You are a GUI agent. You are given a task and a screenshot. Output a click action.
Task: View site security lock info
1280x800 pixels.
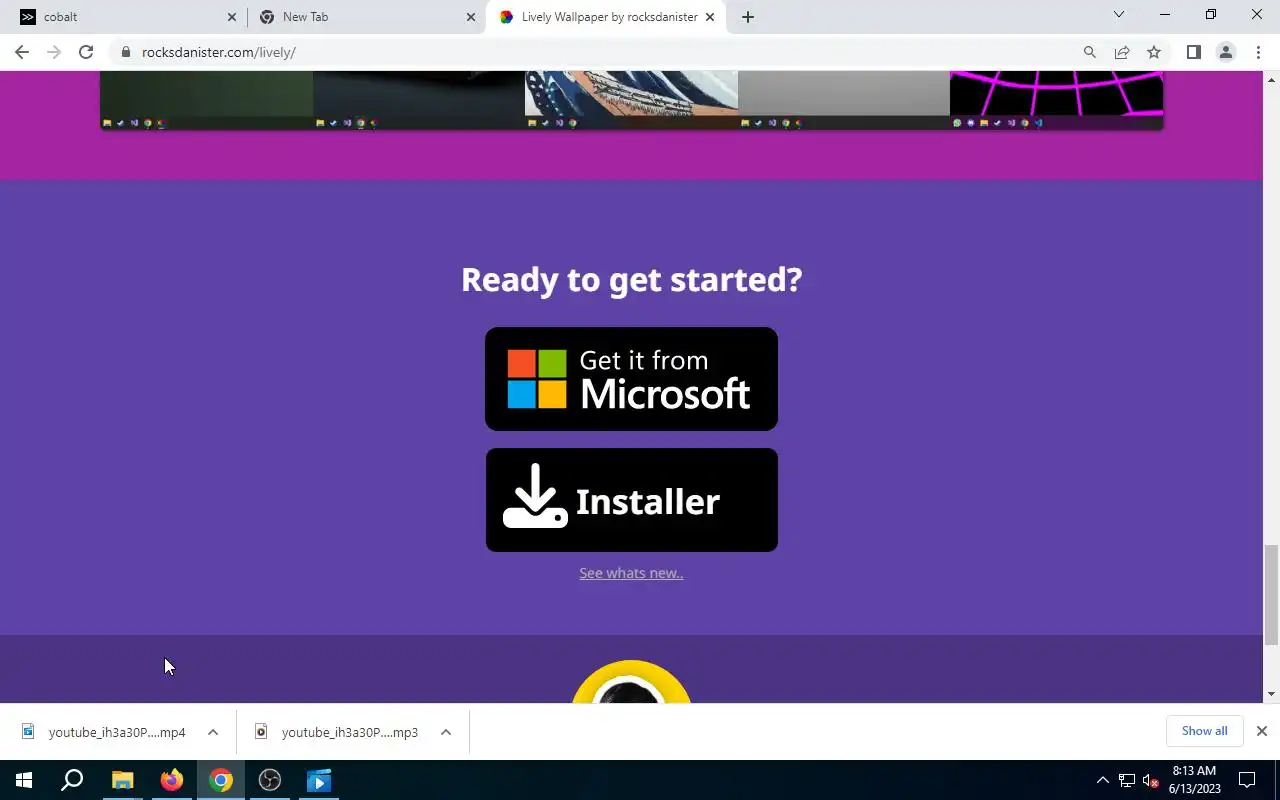pos(125,52)
